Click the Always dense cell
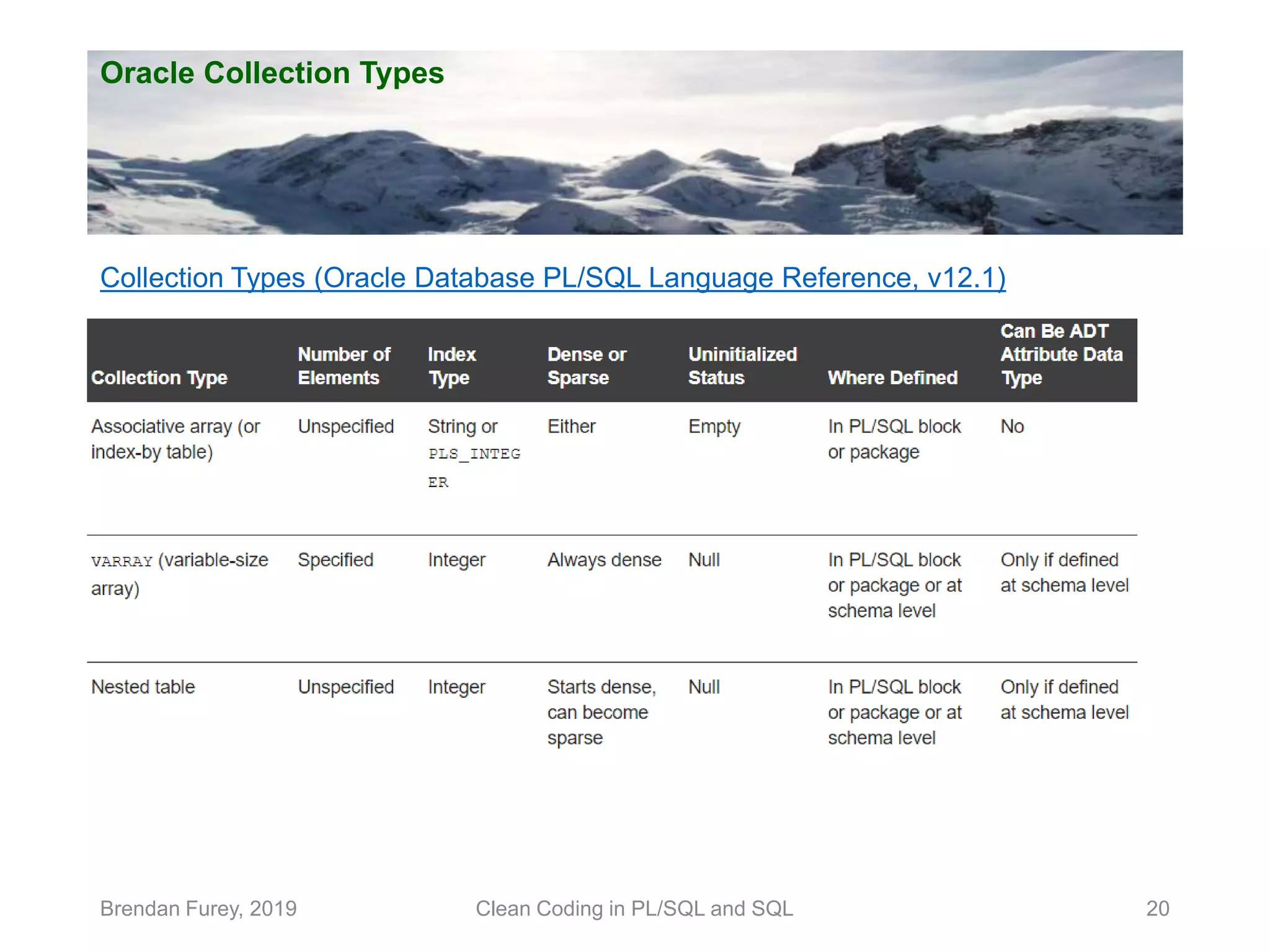The height and width of the screenshot is (952, 1270). point(604,560)
